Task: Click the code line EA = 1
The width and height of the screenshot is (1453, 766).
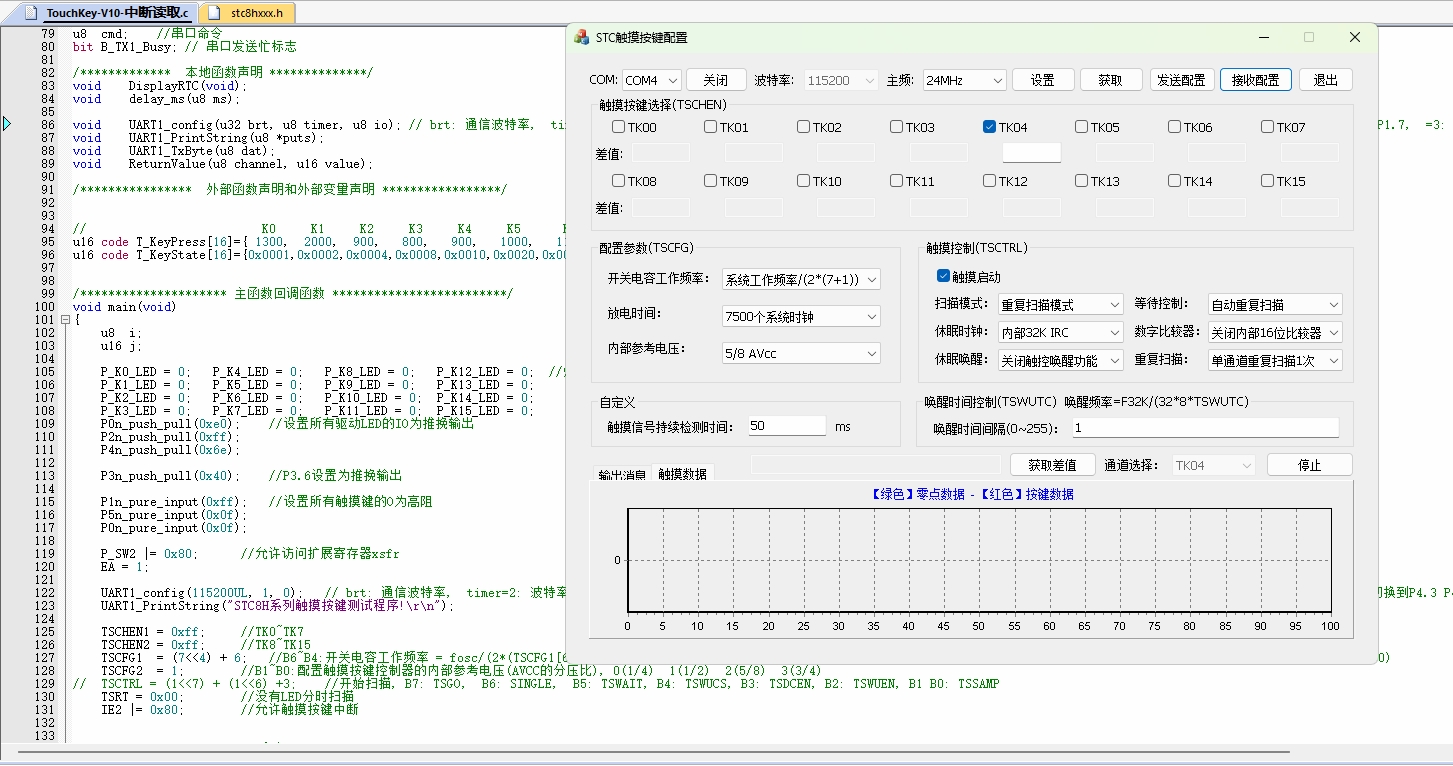Action: pyautogui.click(x=124, y=566)
